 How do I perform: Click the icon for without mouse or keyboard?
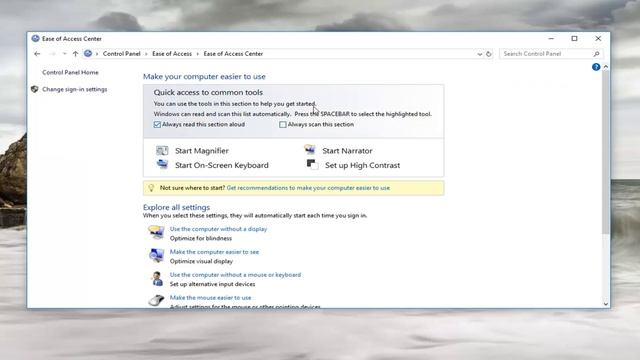157,279
